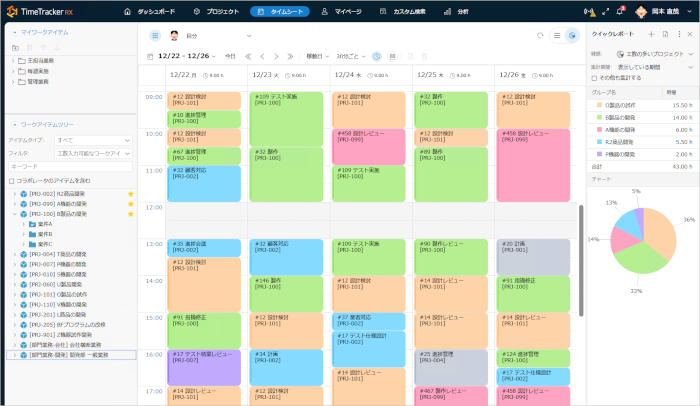
Task: Toggle favorite star for PRJ-100
Action: pyautogui.click(x=131, y=214)
